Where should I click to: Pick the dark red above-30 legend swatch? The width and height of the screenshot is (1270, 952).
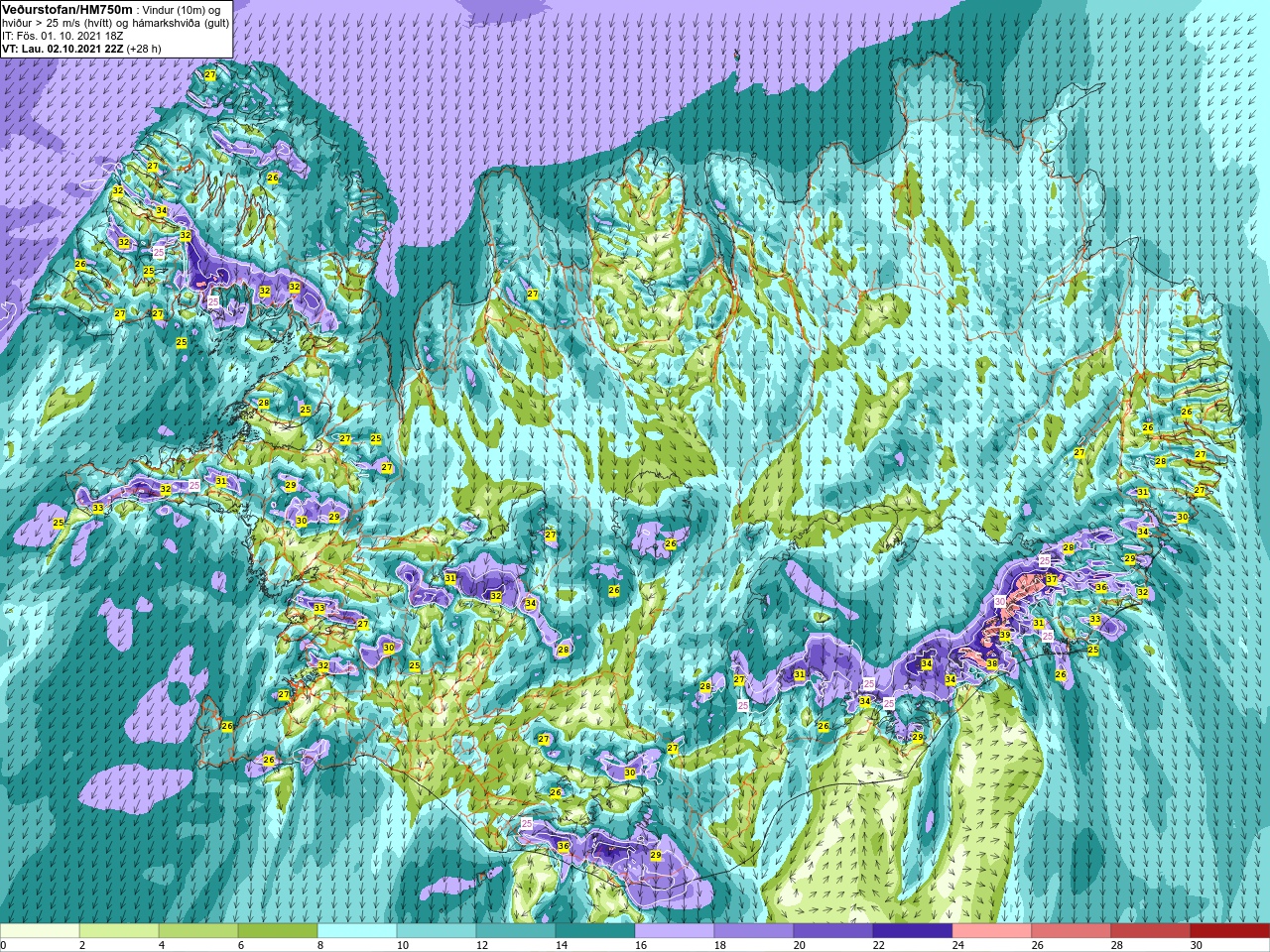coord(1230,931)
